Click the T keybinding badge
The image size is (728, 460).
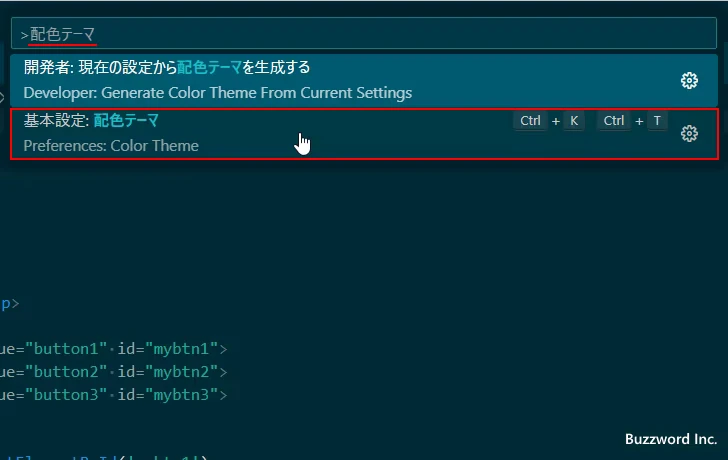657,121
